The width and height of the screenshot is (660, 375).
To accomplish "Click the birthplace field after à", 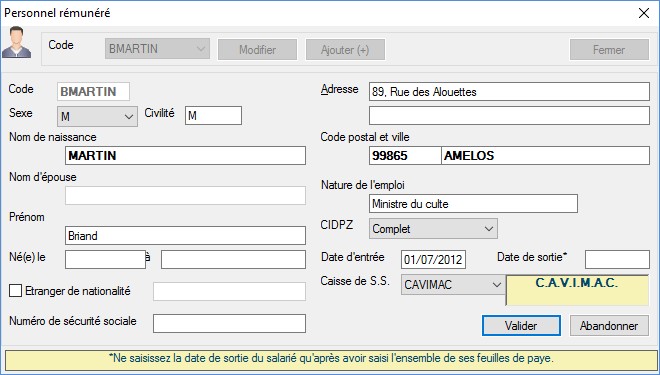I will coord(233,260).
